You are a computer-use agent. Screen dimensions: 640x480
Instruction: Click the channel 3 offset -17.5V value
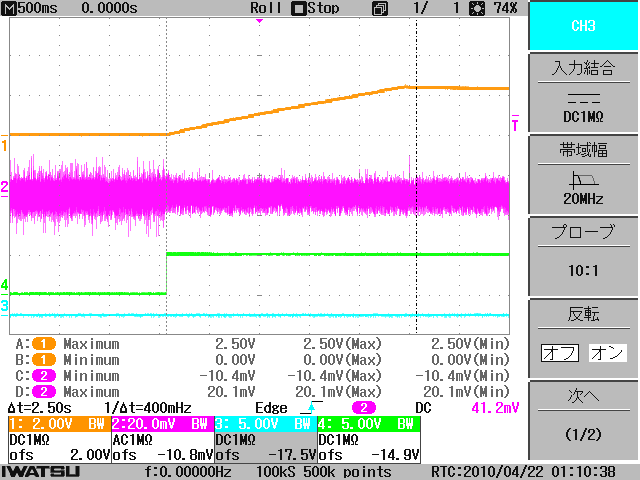tap(292, 455)
